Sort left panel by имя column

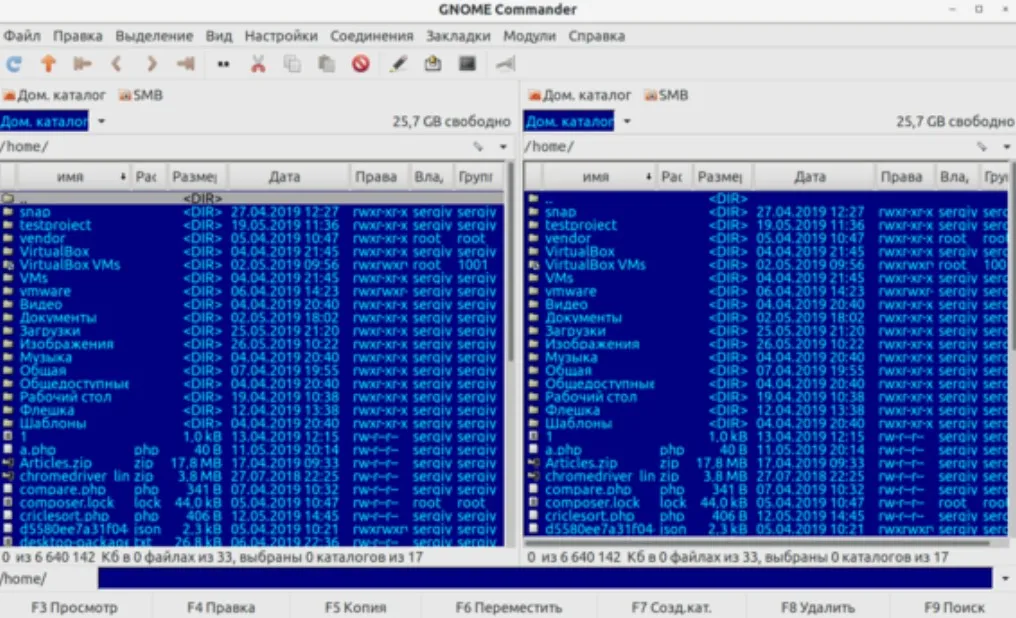click(x=73, y=176)
